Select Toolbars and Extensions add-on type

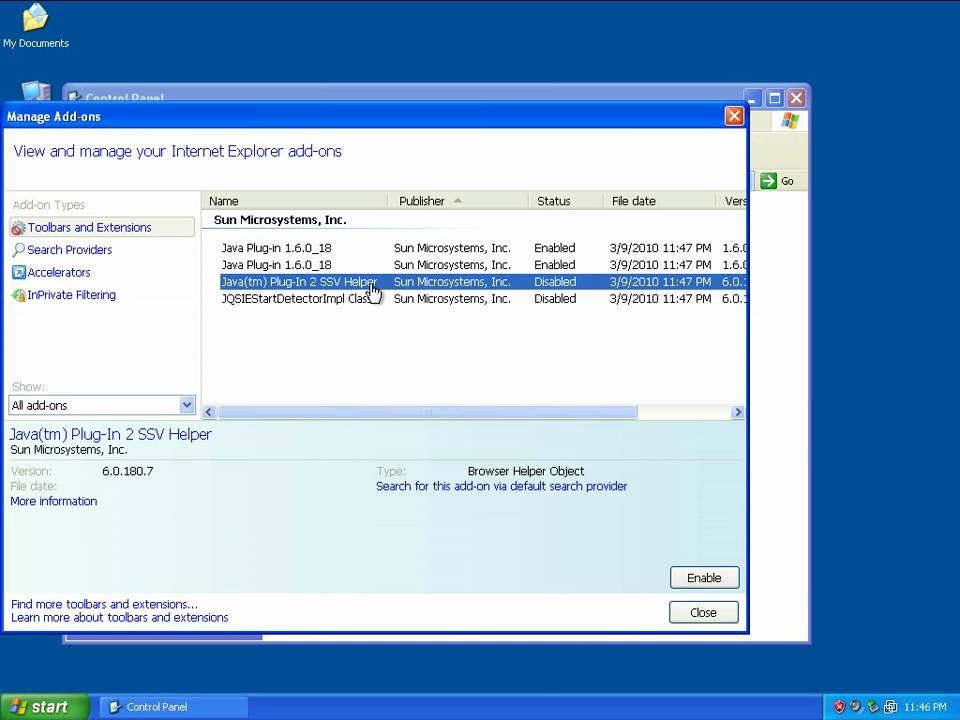tap(102, 227)
